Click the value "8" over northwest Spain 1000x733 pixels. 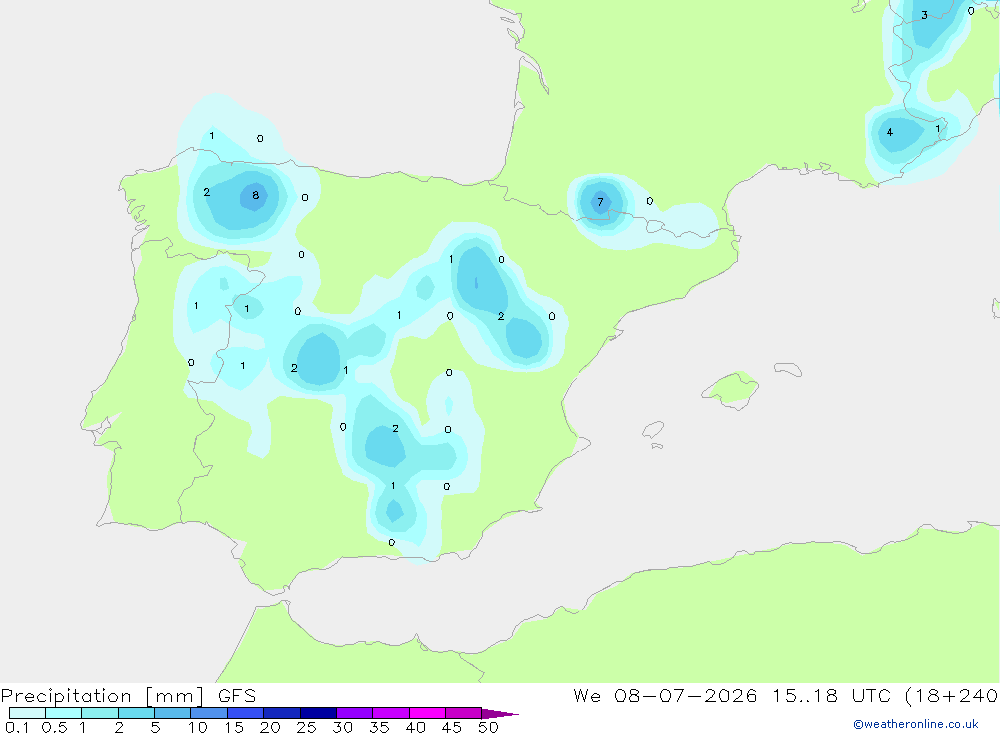coord(255,195)
